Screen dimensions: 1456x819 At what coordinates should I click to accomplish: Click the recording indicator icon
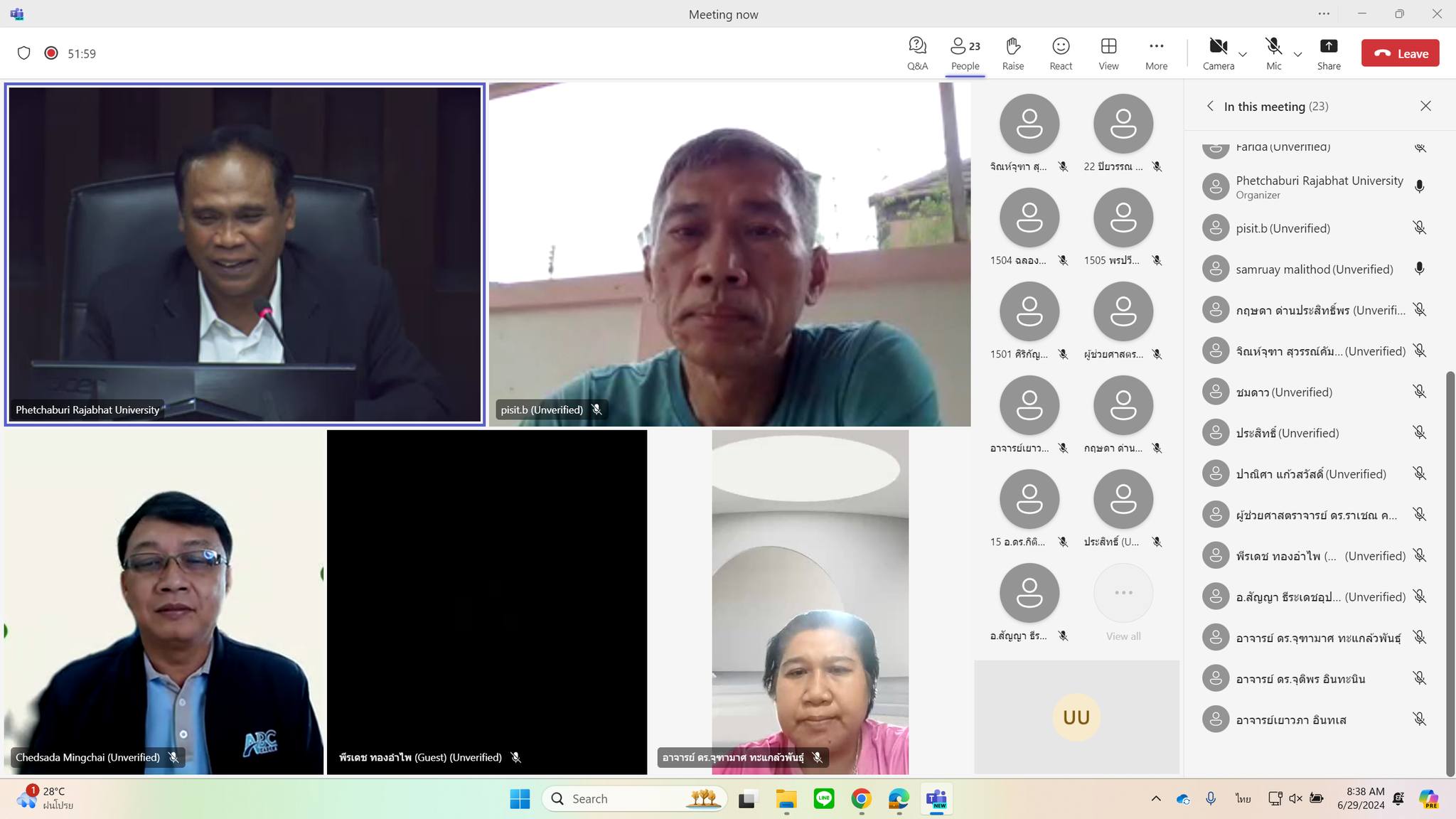pyautogui.click(x=51, y=53)
